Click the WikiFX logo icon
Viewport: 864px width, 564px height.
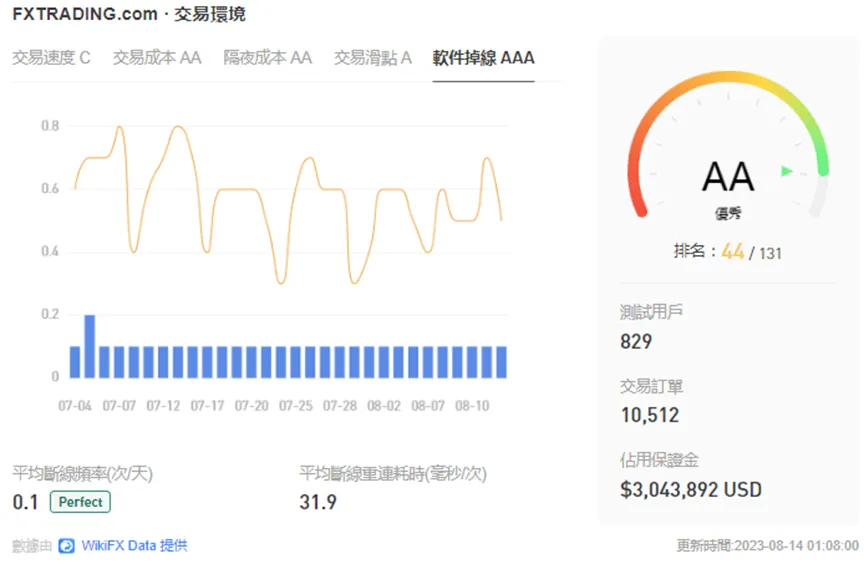[x=67, y=546]
